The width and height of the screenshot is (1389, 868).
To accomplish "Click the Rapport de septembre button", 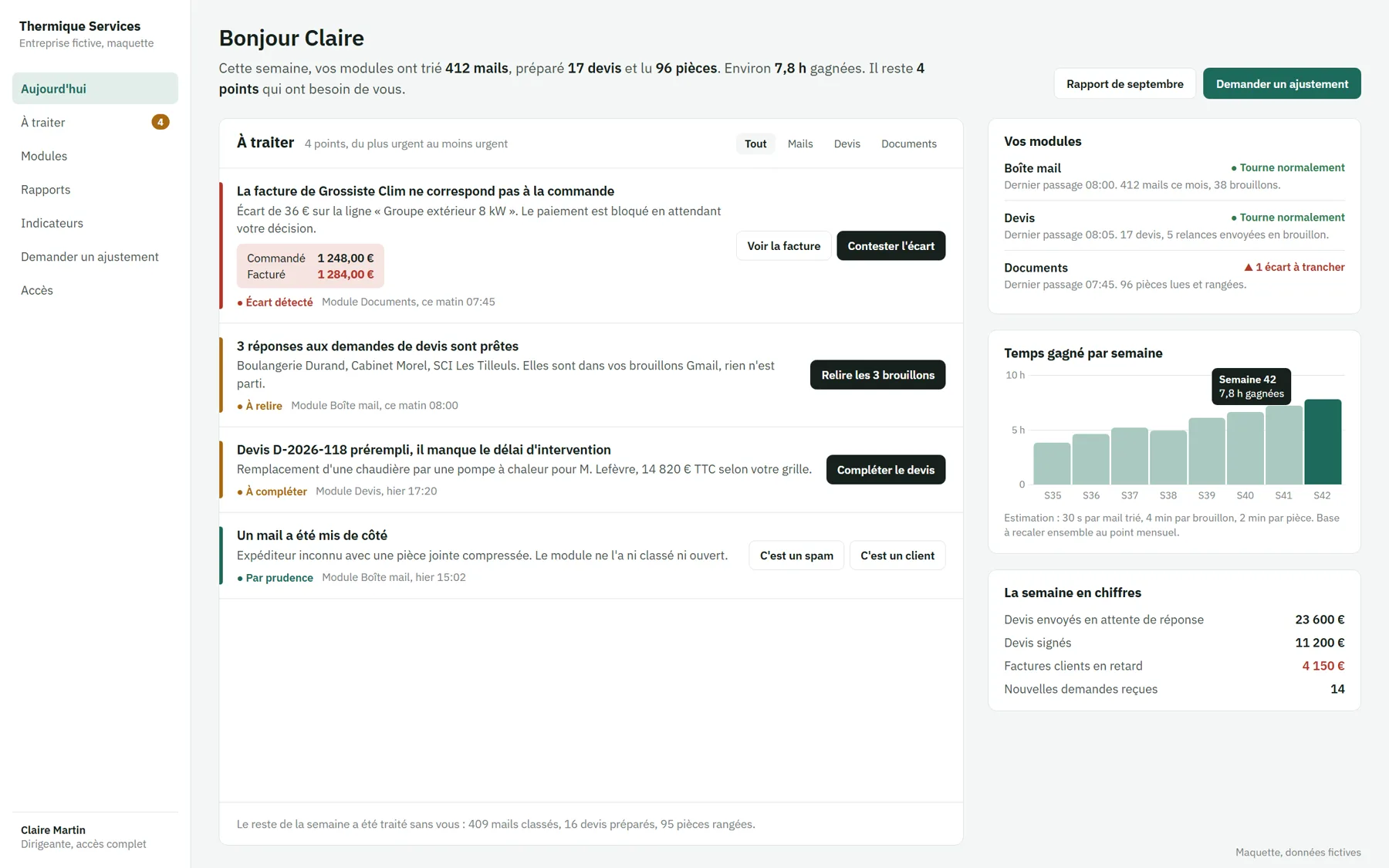I will (1124, 83).
